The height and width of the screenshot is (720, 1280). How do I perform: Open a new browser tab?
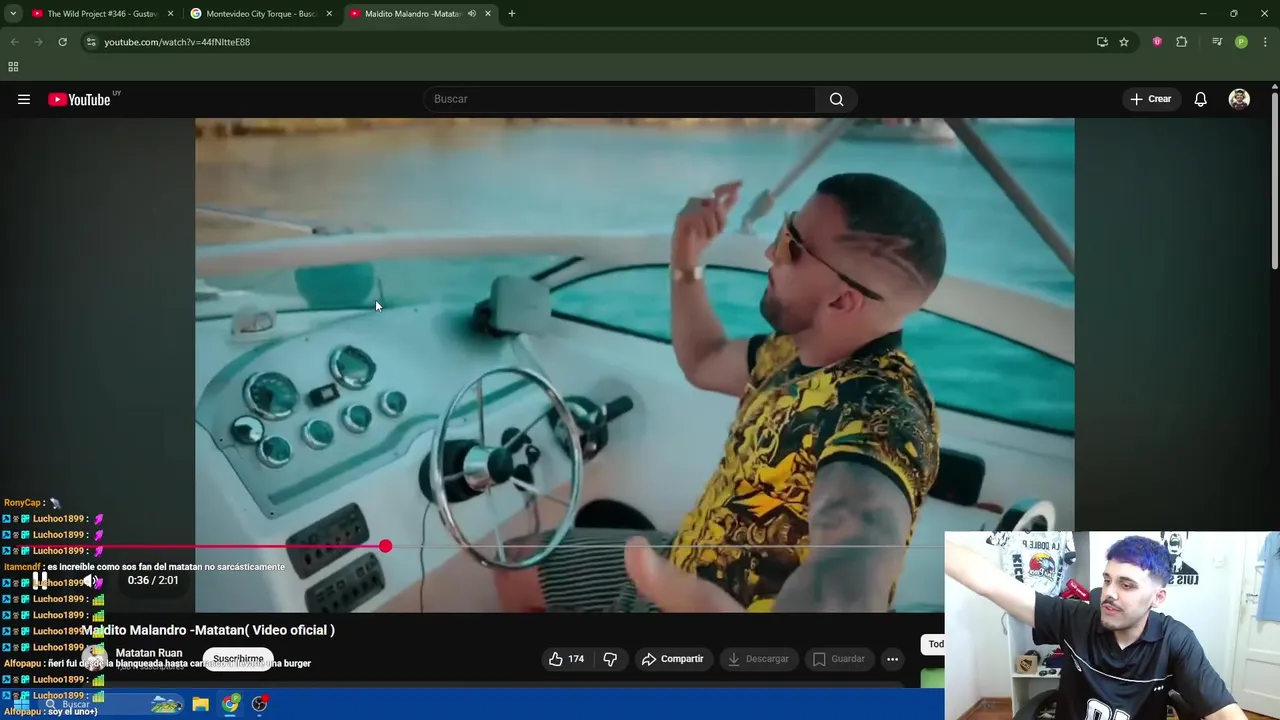coord(511,14)
